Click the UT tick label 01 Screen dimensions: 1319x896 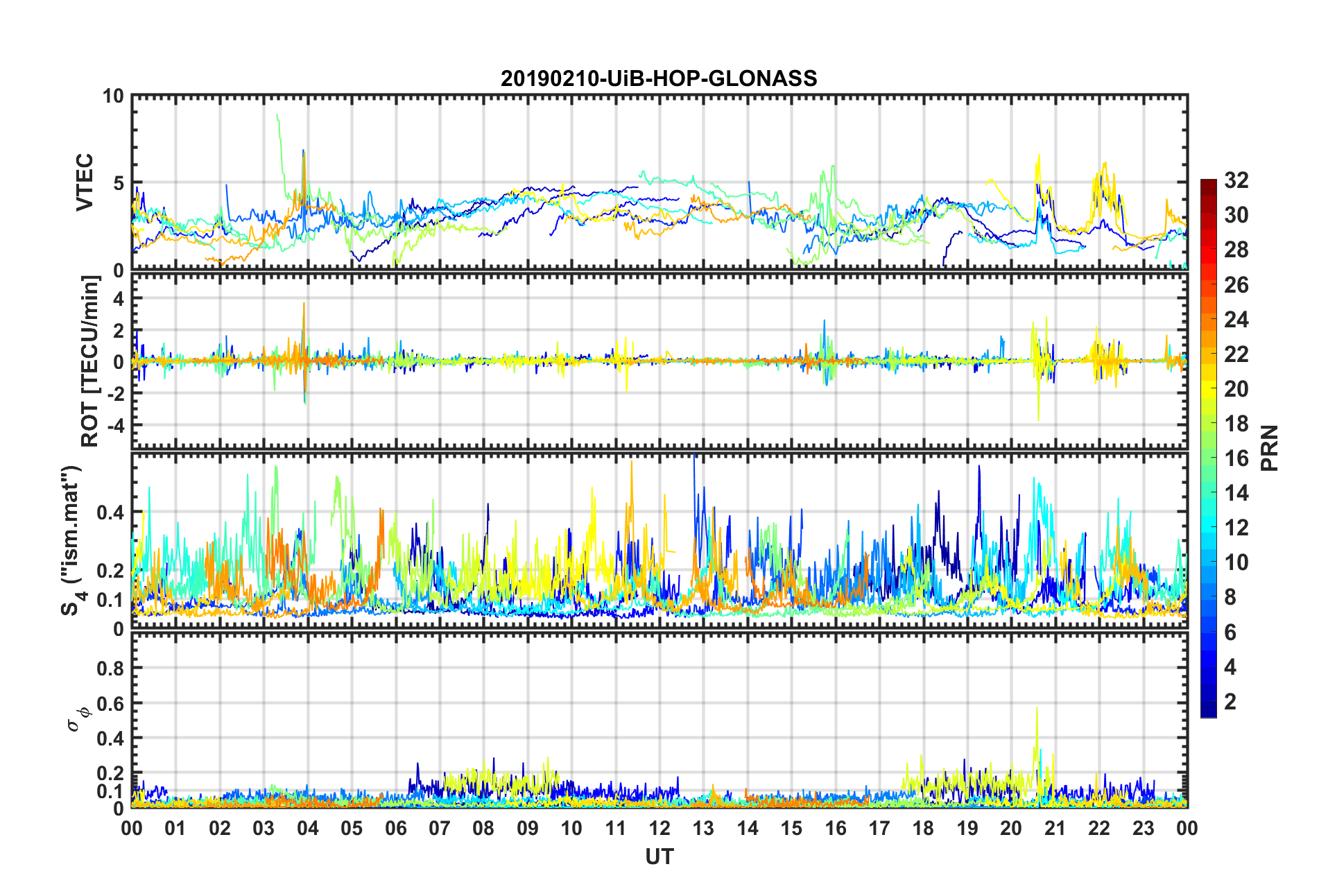pyautogui.click(x=175, y=828)
